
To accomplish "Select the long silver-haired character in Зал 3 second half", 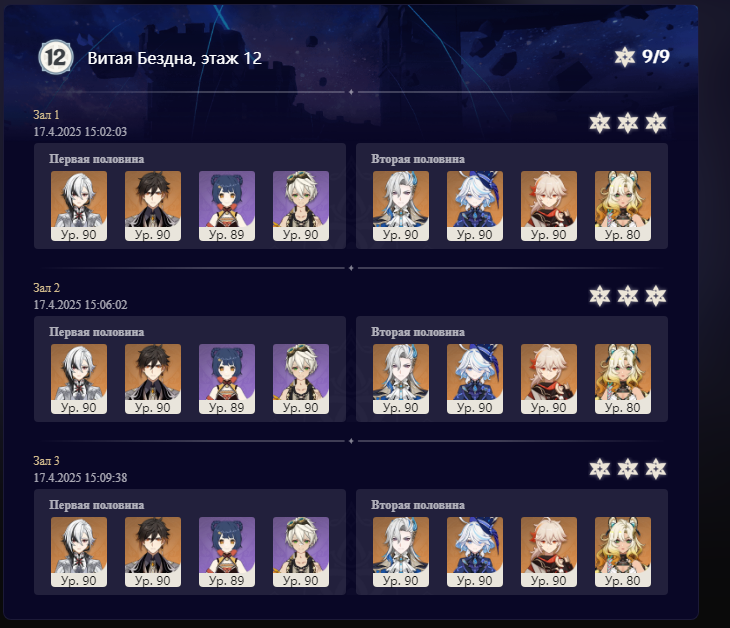I will point(401,552).
